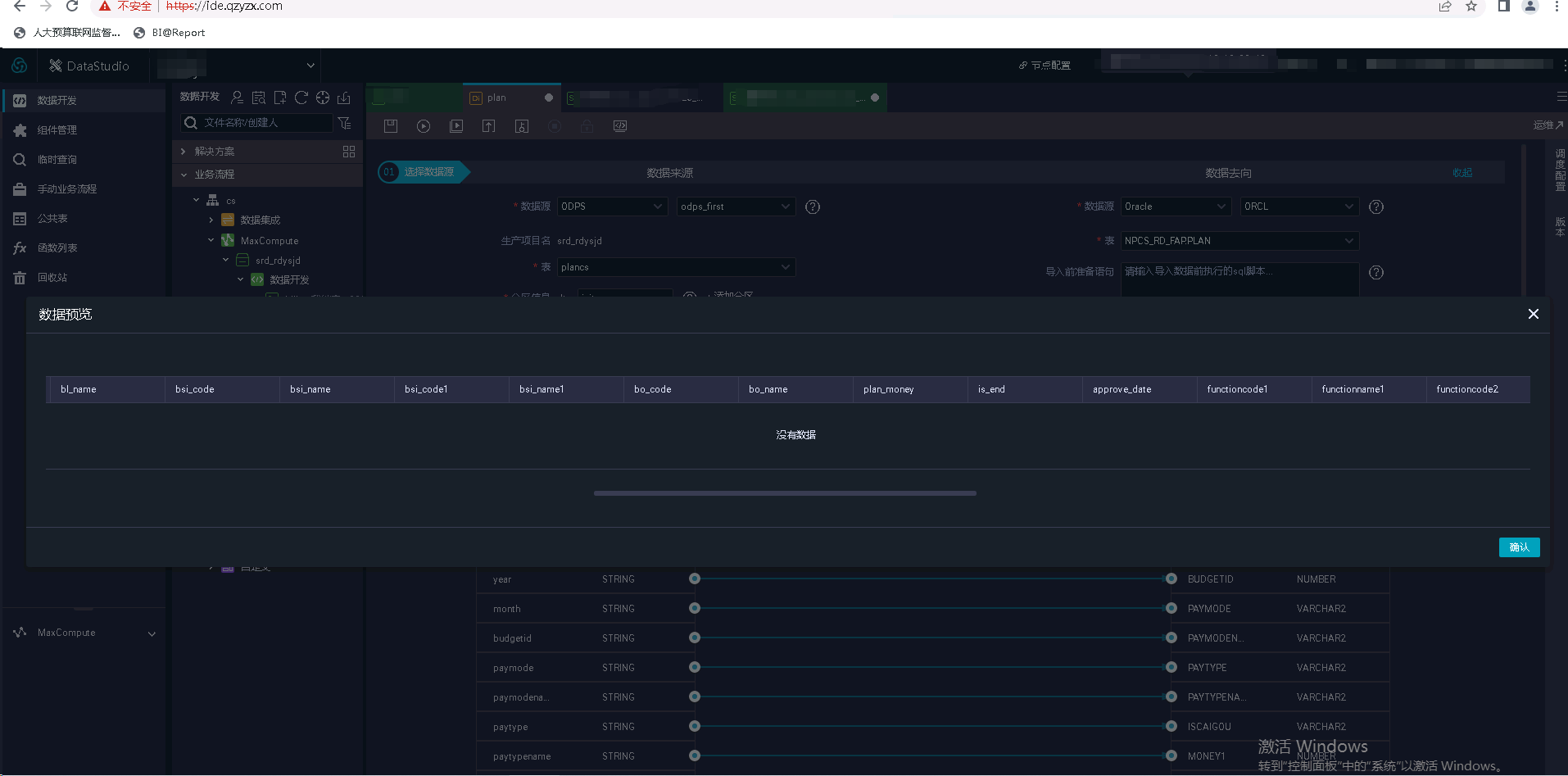Click the new file icon in 数据开发 header
The image size is (1568, 776).
point(280,98)
